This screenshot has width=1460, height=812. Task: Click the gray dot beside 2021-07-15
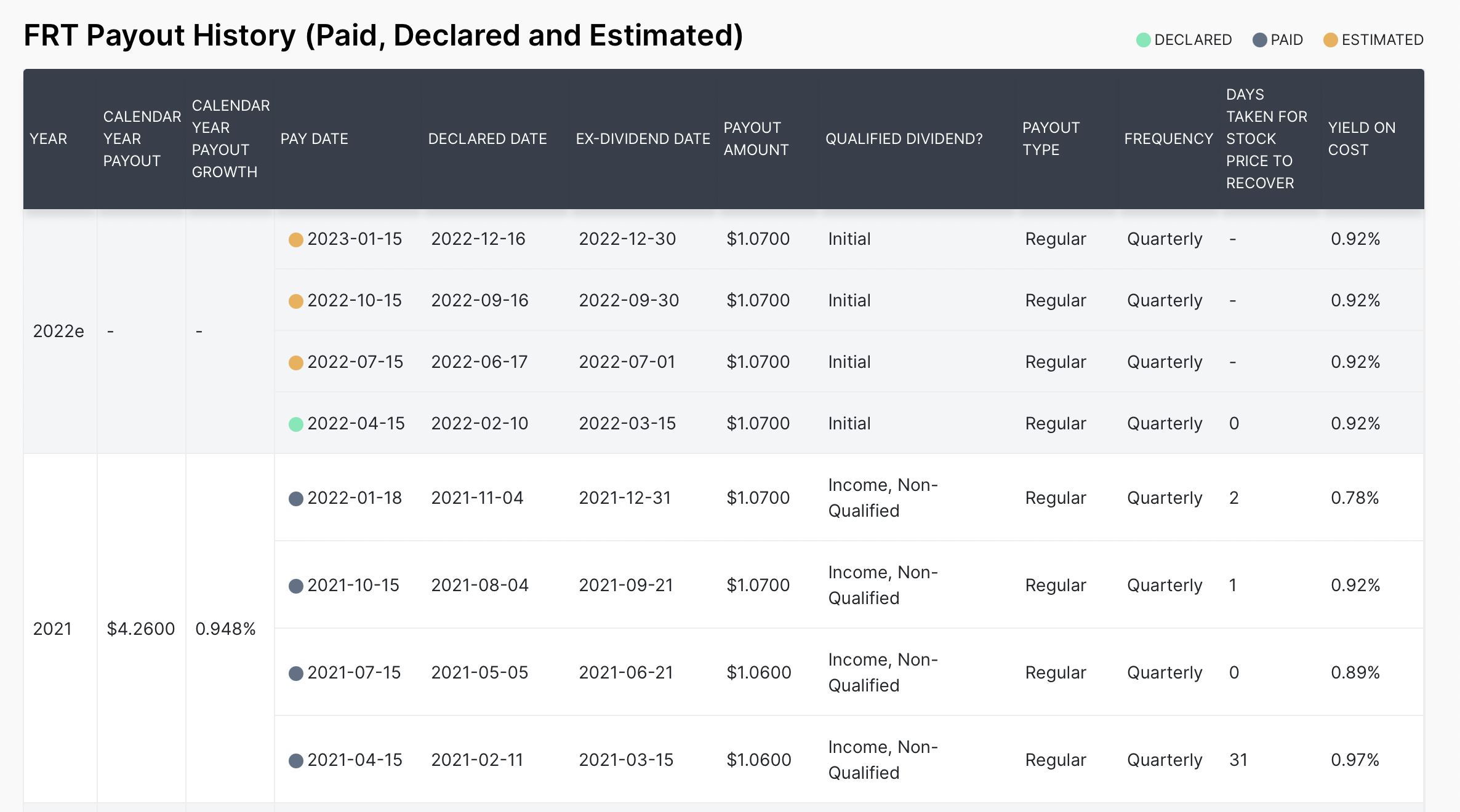click(296, 673)
